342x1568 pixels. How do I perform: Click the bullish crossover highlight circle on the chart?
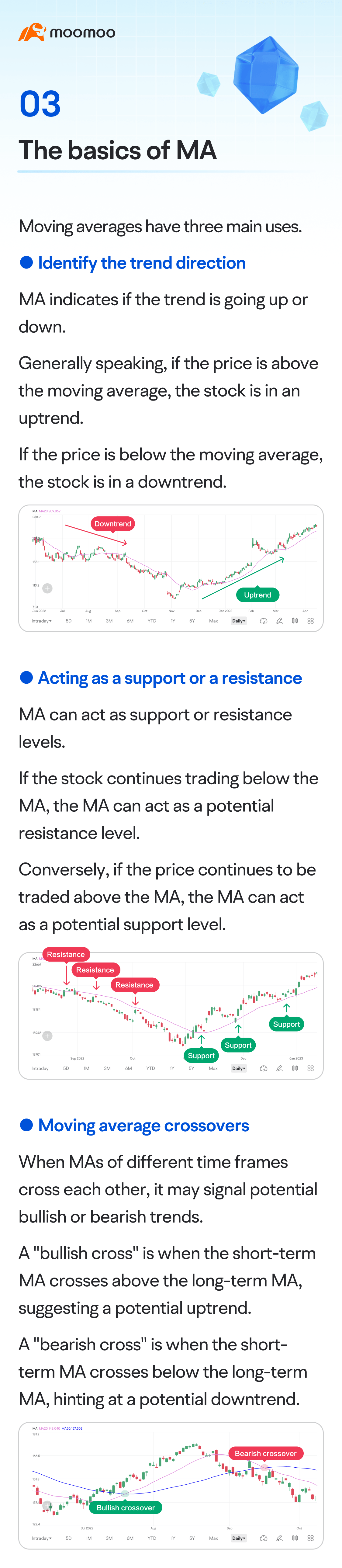[x=124, y=1493]
